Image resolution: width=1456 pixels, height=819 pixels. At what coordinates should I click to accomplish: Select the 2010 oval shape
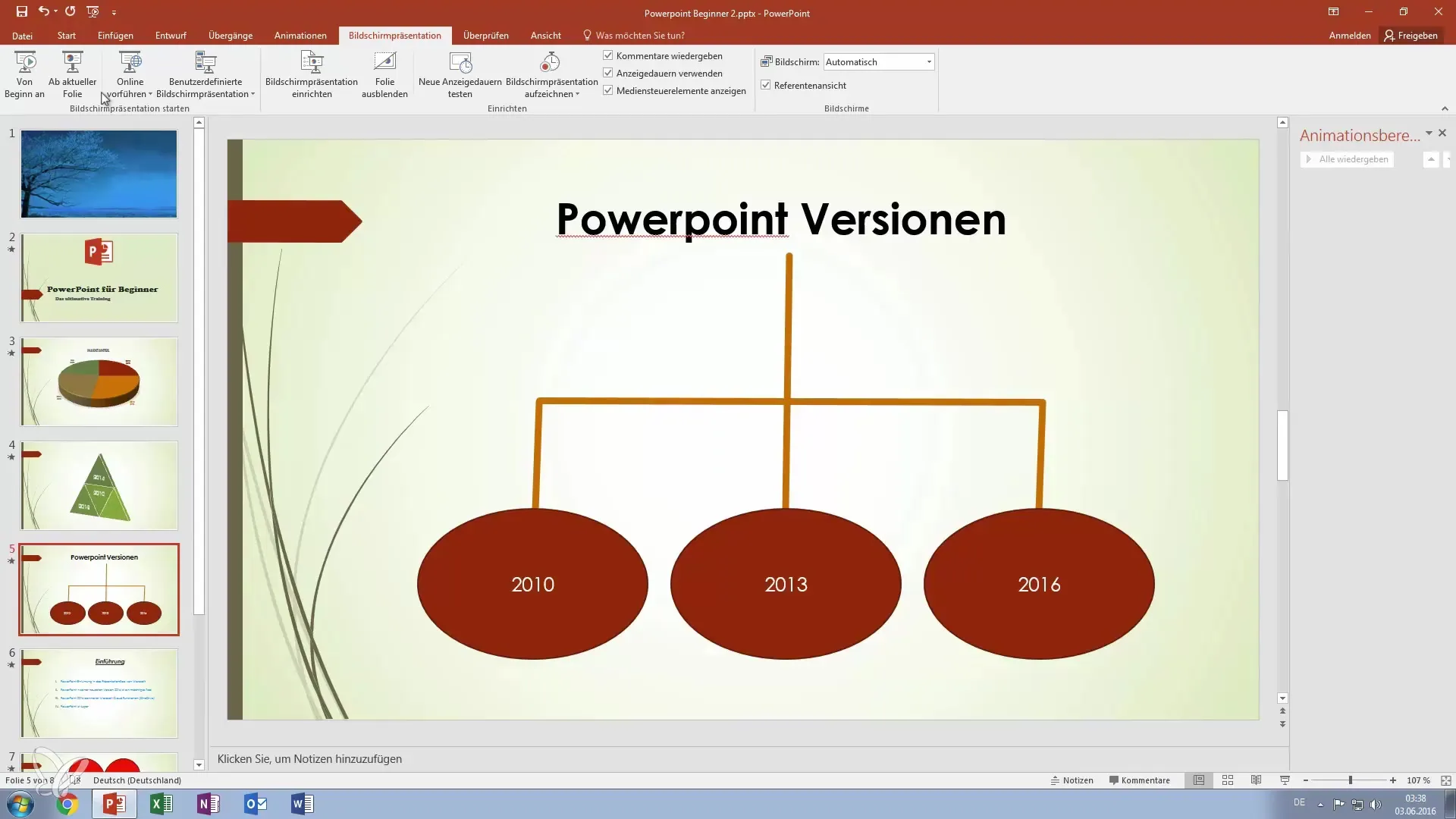click(532, 584)
